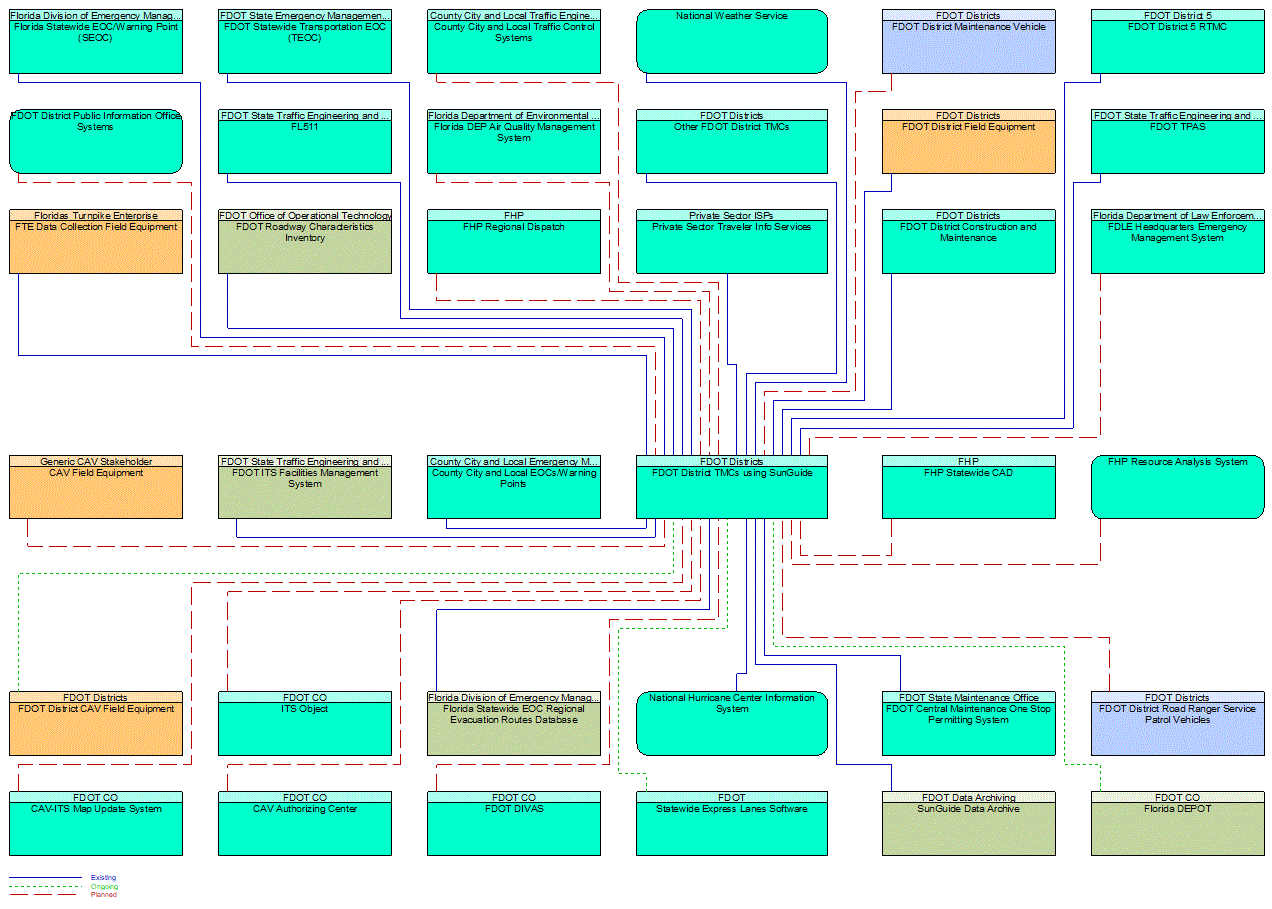Open FDOT Roadway Characteristics Inventory node
The height and width of the screenshot is (909, 1272).
(305, 241)
